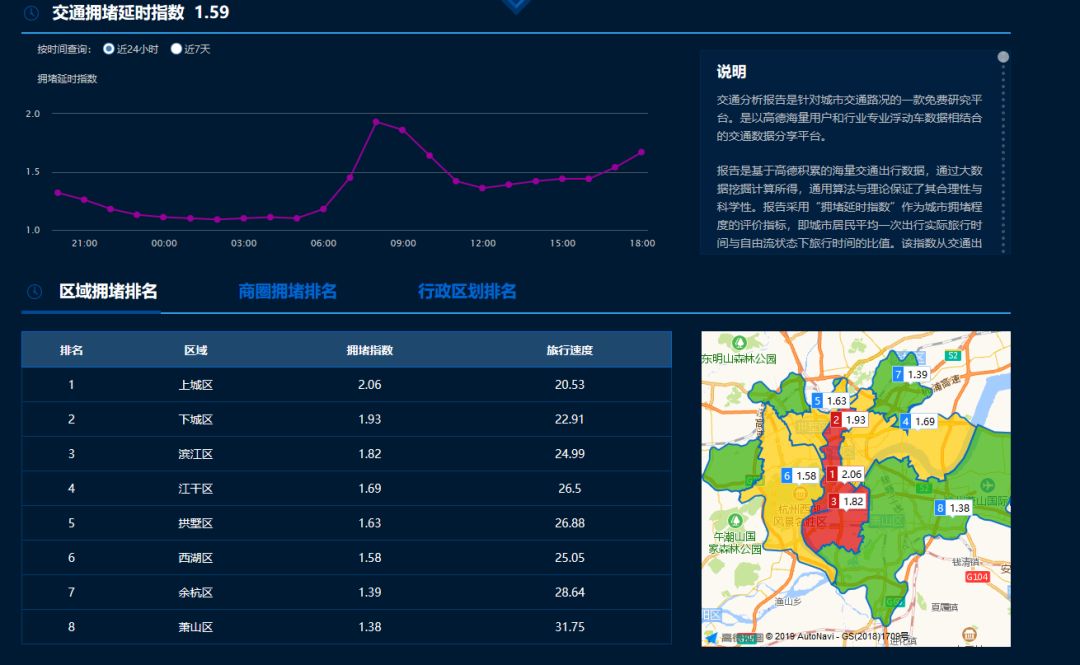Click red map marker 2 showing 1.93
This screenshot has height=665, width=1080.
[836, 420]
